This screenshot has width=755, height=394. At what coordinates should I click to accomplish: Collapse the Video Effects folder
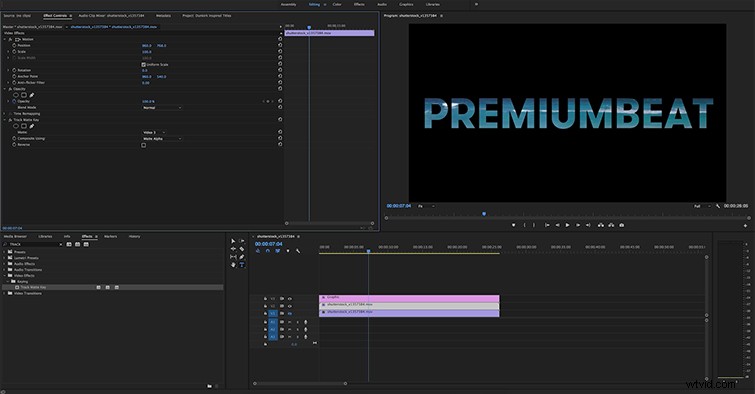(x=4, y=276)
